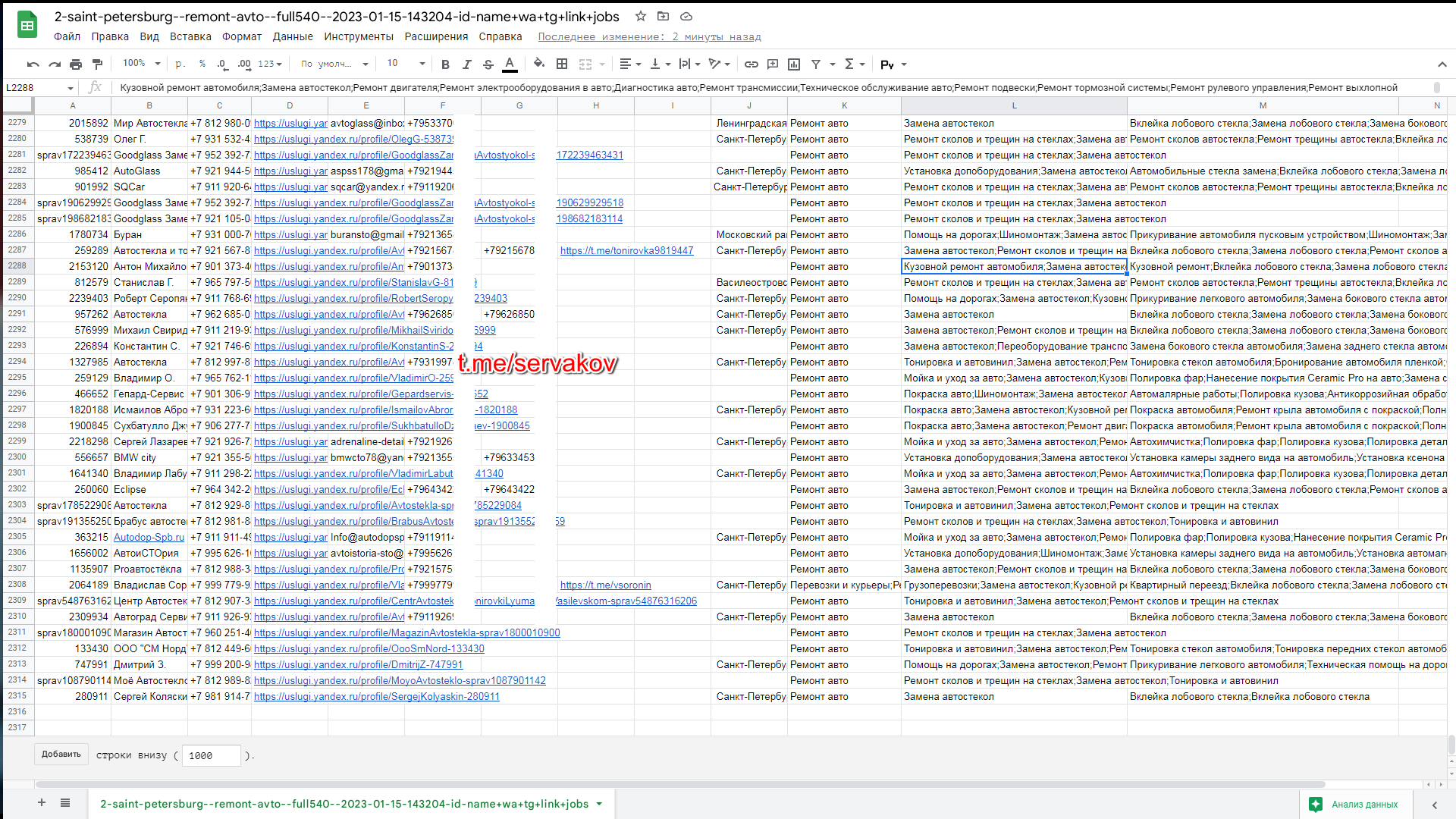Toggle bold formatting

(x=445, y=64)
